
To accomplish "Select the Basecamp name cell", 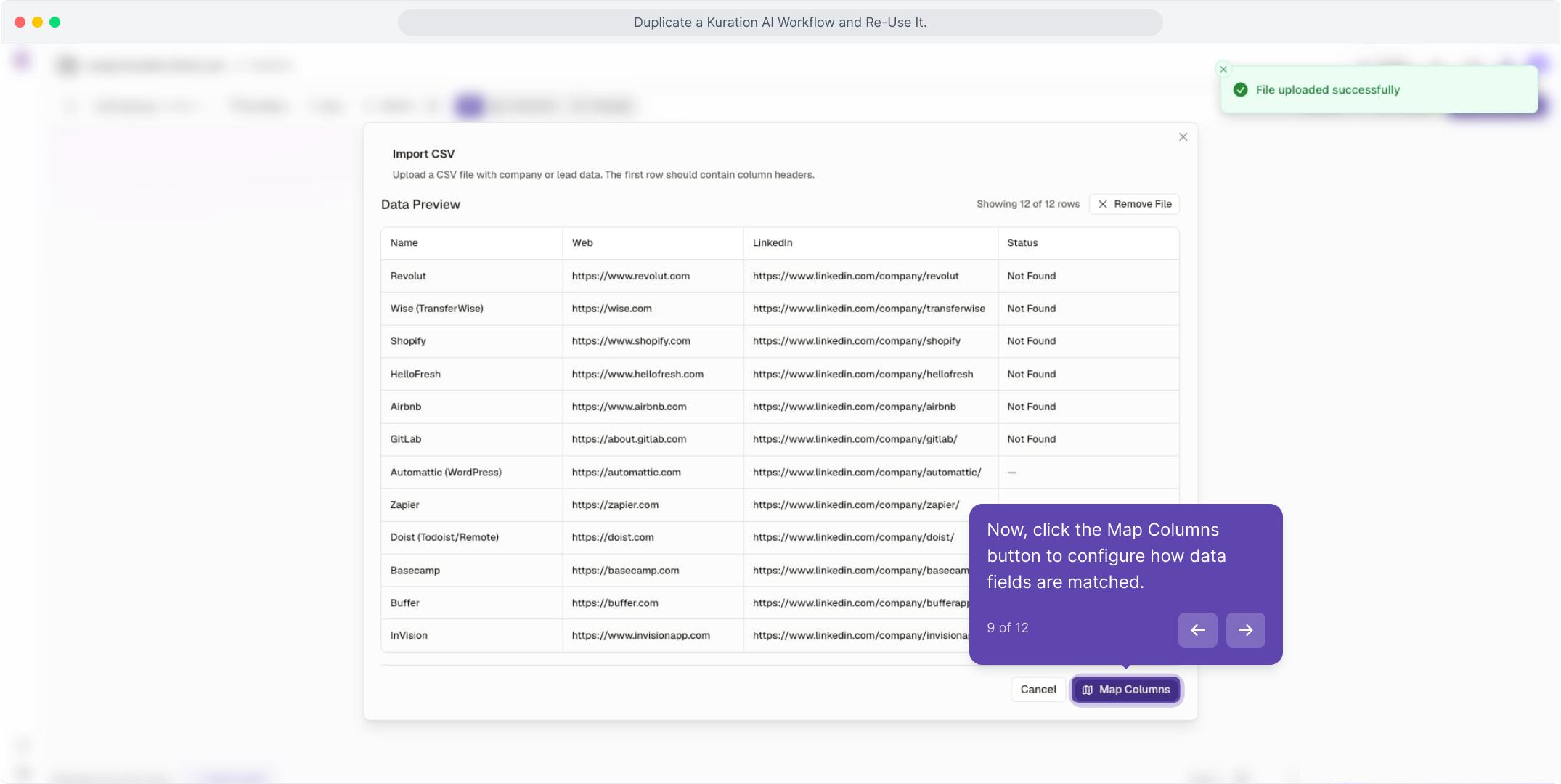I will point(472,571).
